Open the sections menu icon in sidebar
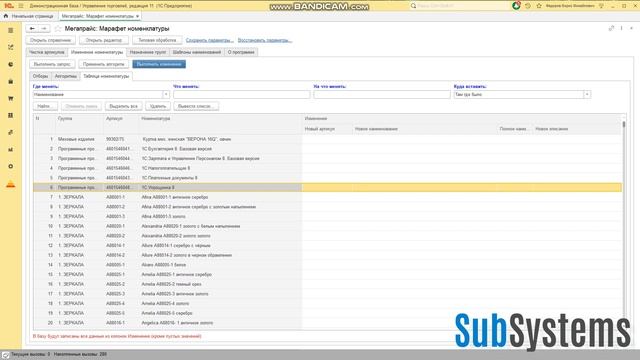Image resolution: width=640 pixels, height=360 pixels. click(11, 31)
